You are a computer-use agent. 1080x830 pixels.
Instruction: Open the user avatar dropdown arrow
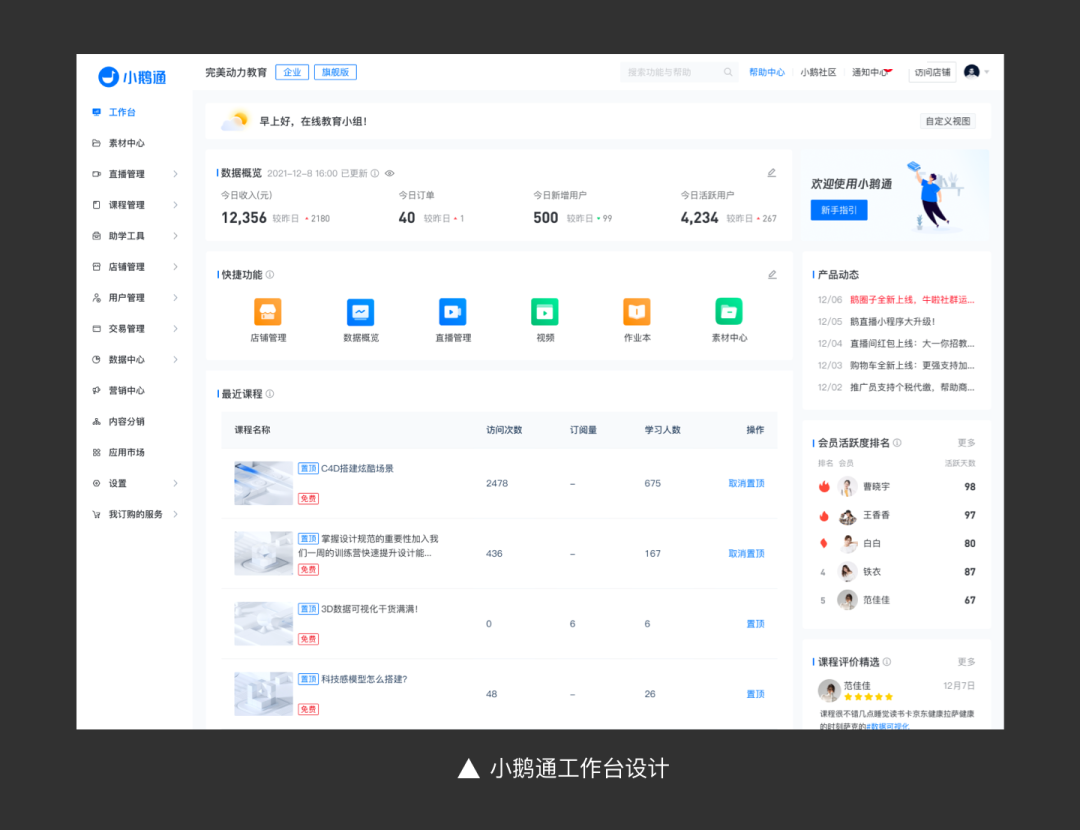click(987, 72)
